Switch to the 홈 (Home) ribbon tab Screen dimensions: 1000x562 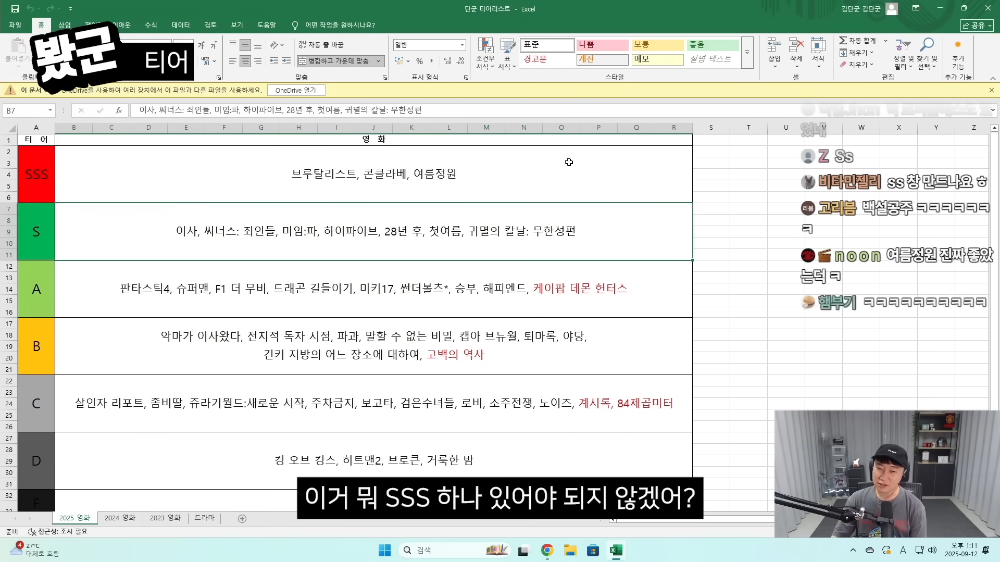point(40,25)
